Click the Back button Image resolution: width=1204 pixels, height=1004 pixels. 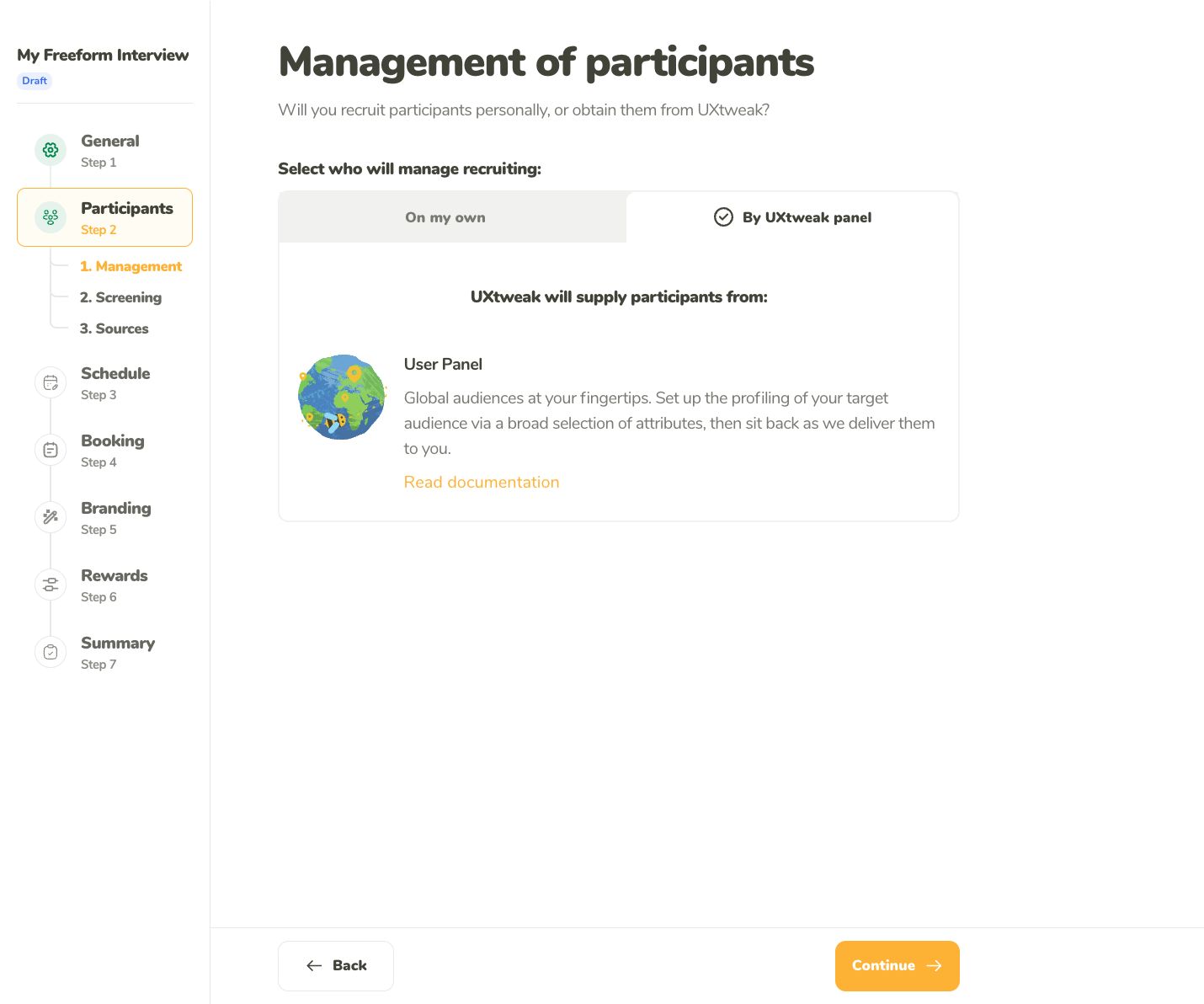[336, 966]
